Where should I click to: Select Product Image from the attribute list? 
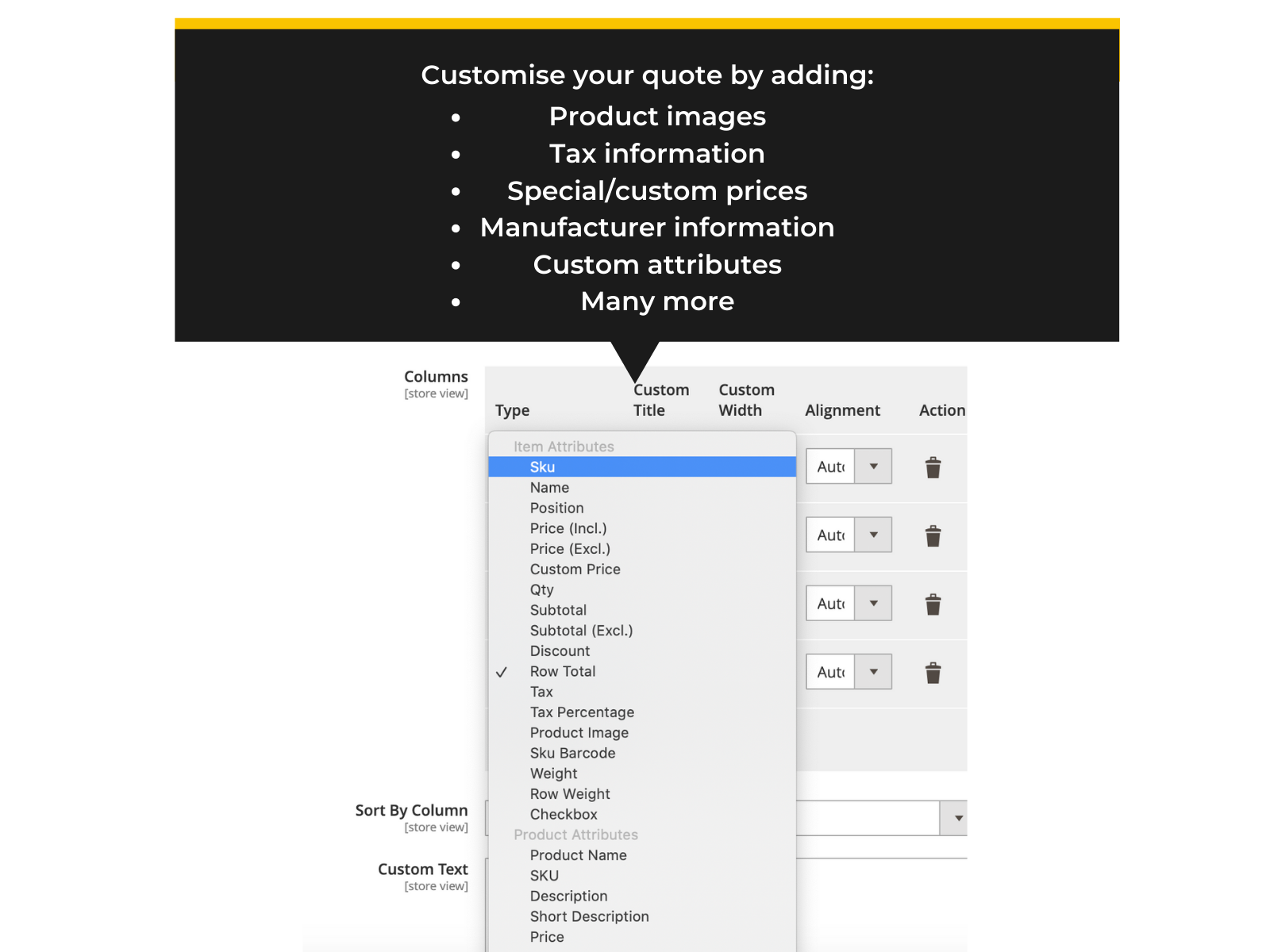tap(579, 732)
